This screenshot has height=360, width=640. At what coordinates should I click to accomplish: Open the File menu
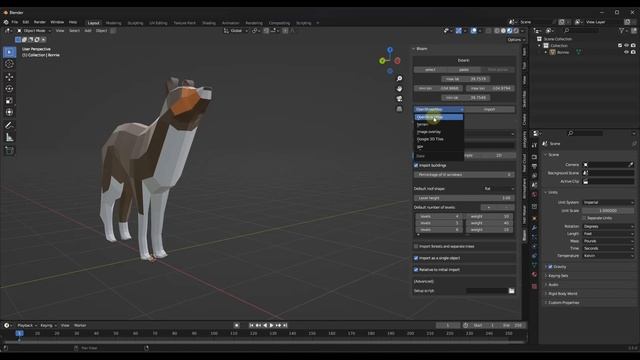coord(15,22)
